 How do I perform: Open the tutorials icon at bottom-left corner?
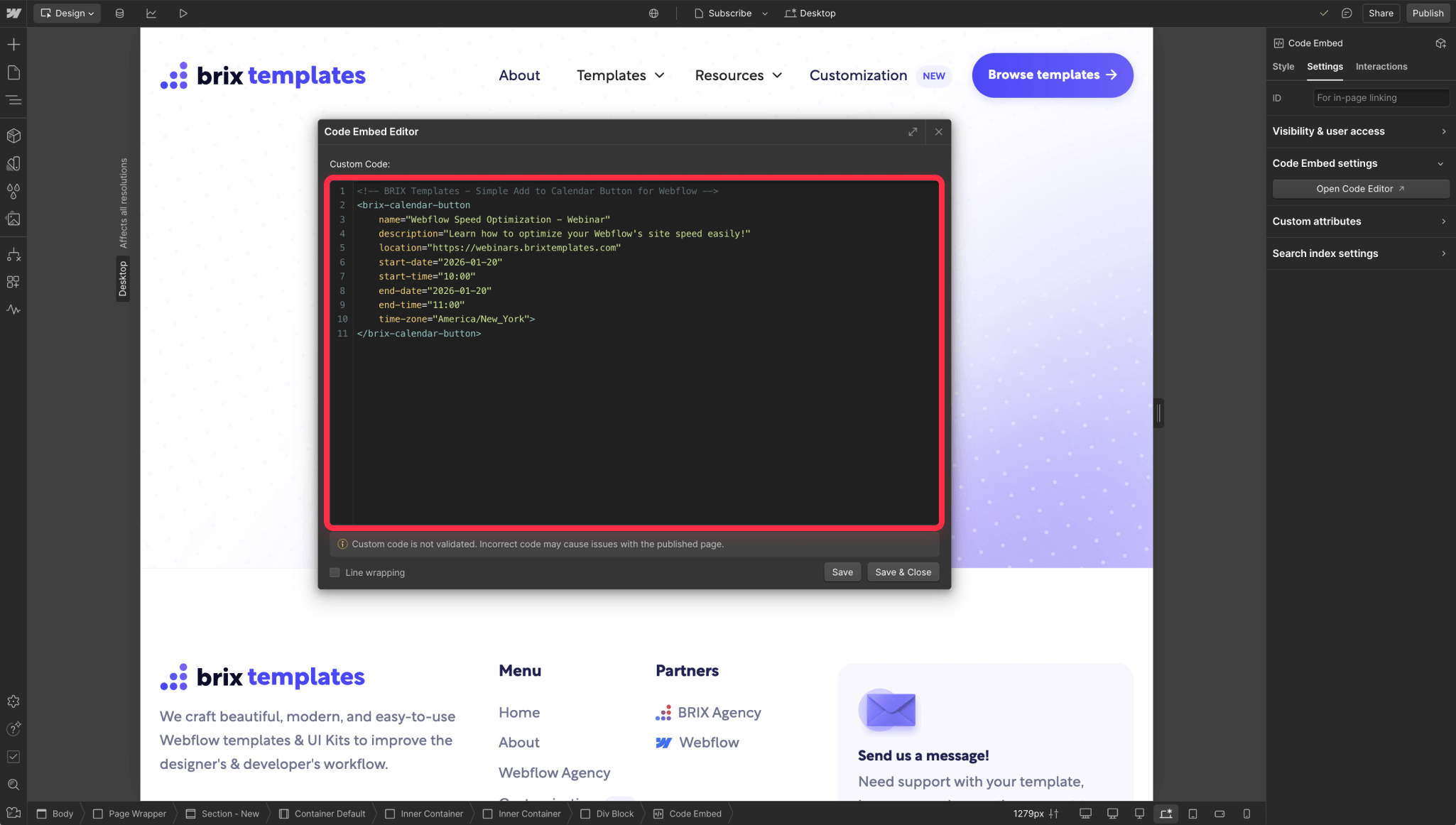tap(13, 813)
